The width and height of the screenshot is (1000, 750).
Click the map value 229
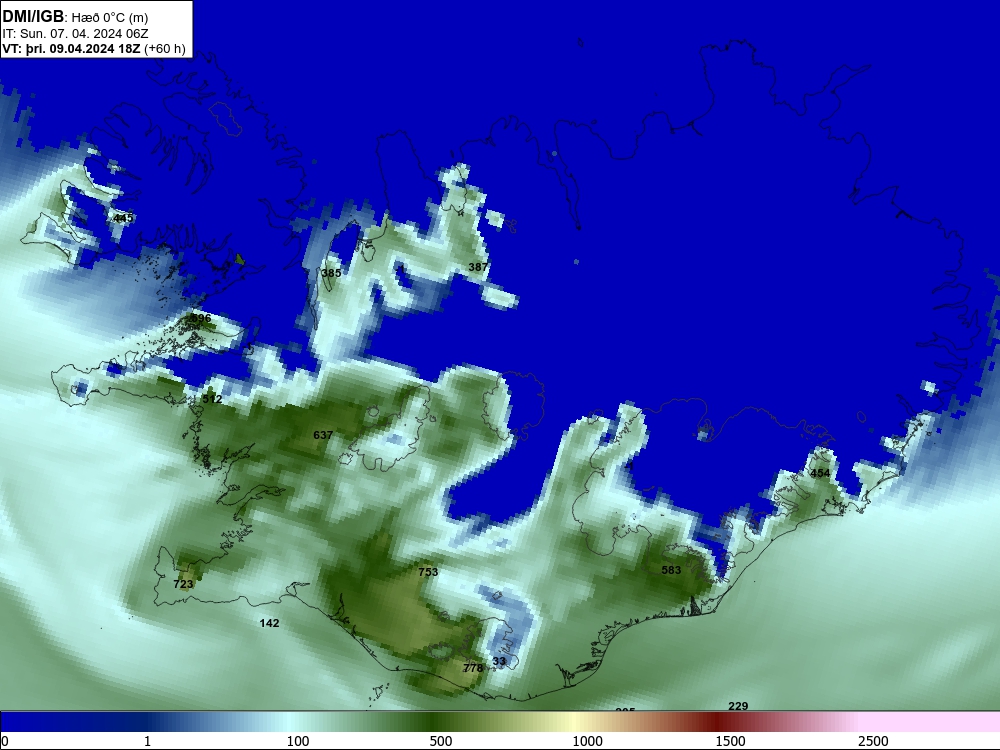(738, 706)
